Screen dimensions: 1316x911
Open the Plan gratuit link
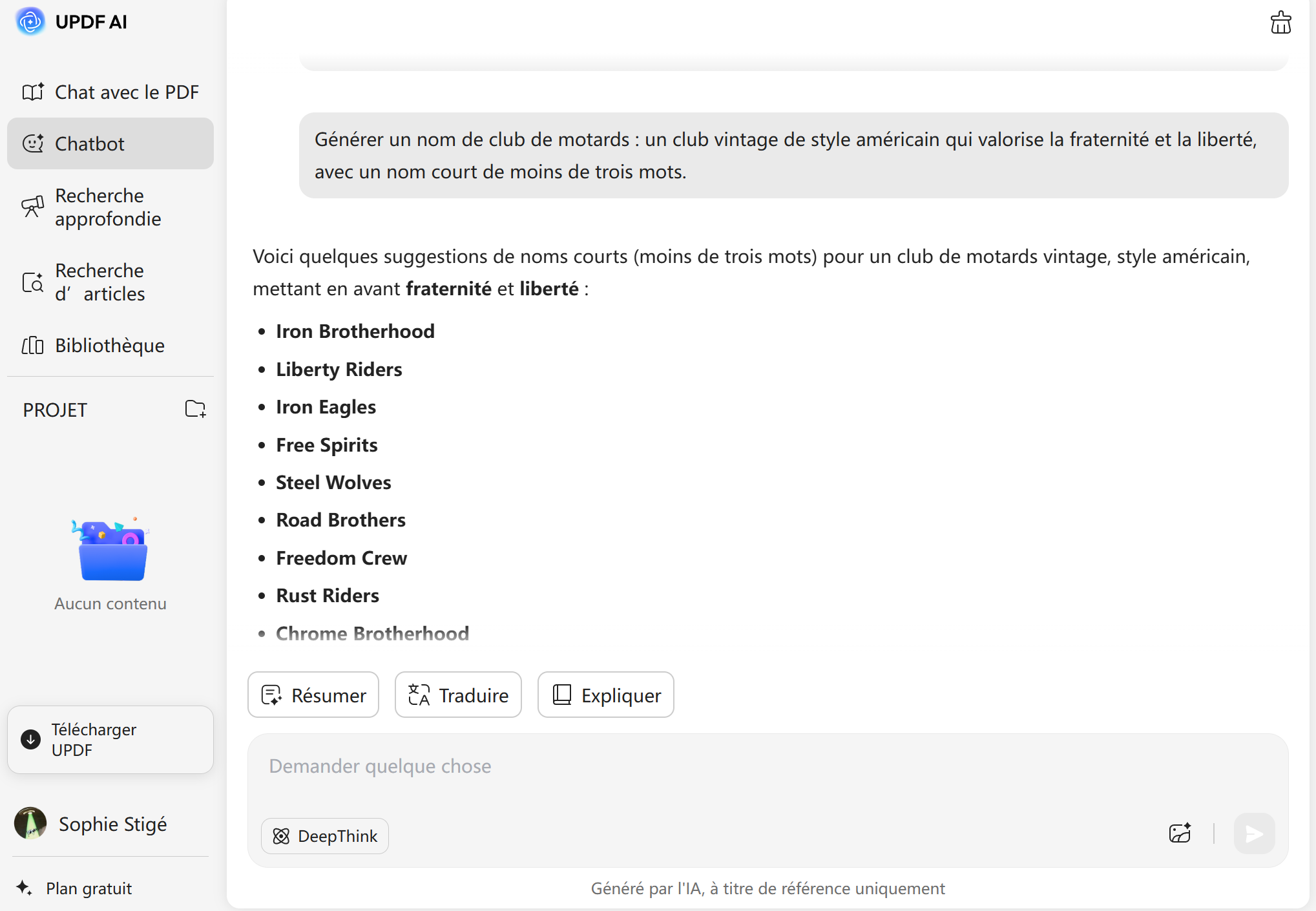[89, 888]
